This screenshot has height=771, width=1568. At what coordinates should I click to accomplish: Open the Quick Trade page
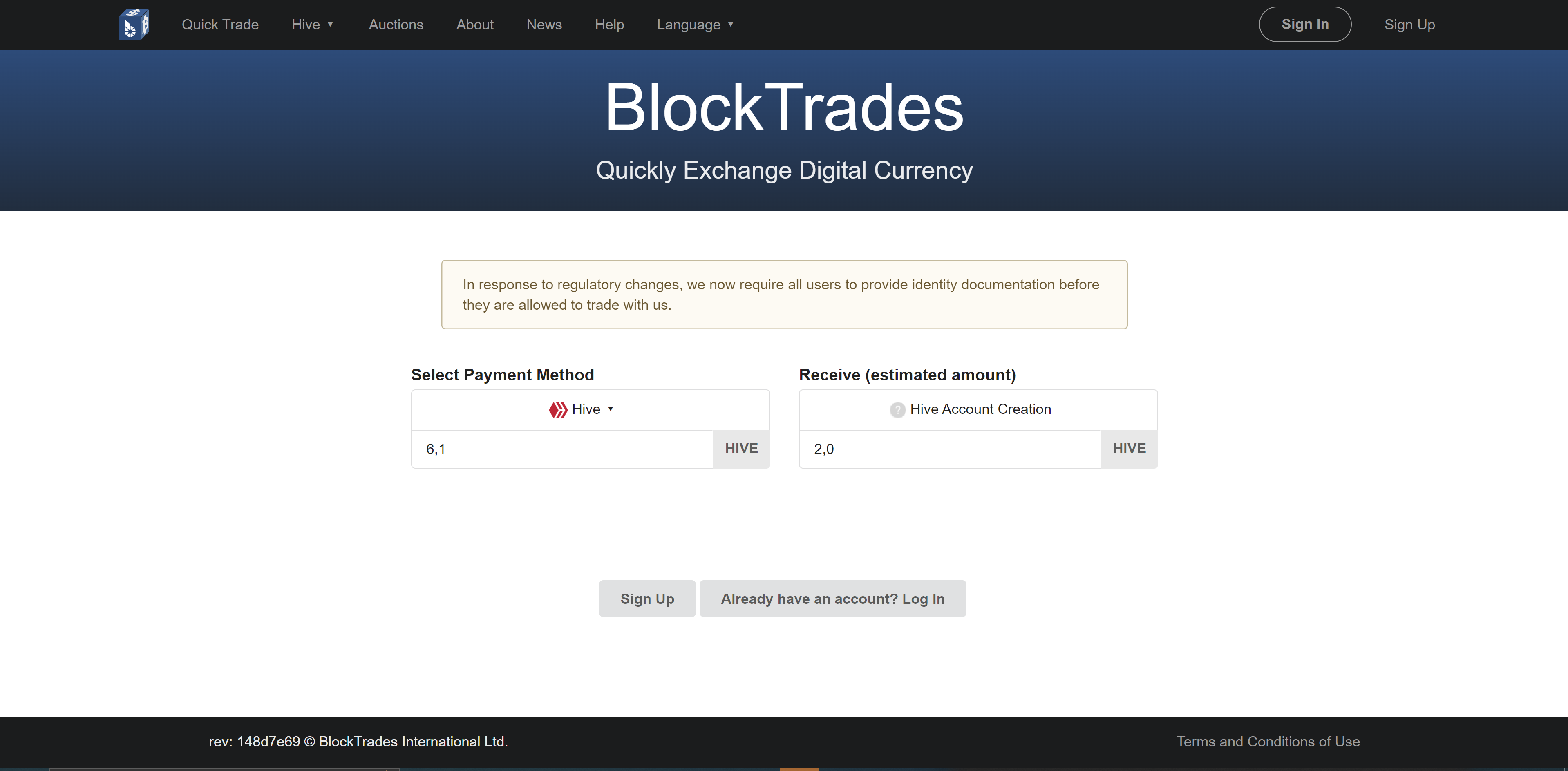[x=220, y=25]
